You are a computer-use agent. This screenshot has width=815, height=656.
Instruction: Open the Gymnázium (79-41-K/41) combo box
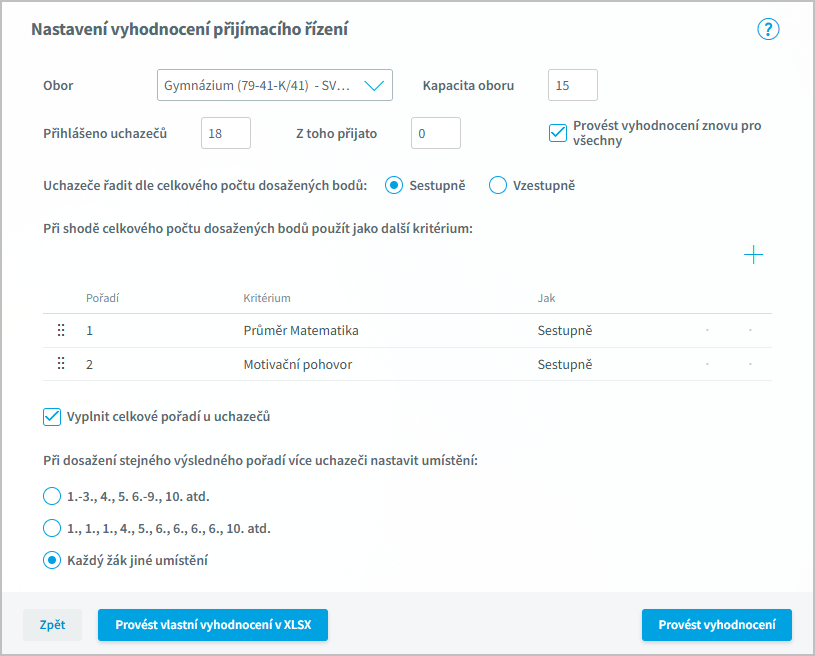(274, 85)
